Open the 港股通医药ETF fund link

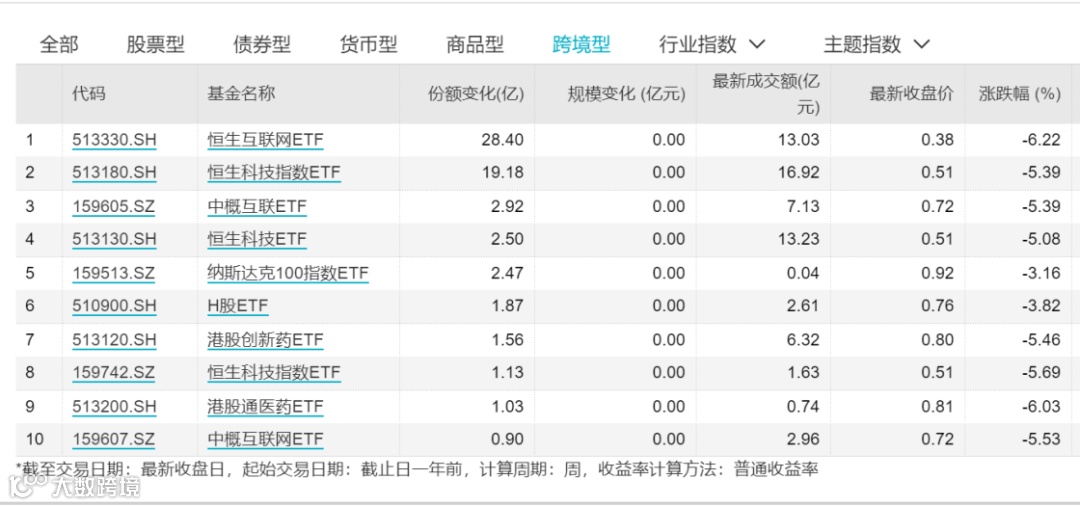click(265, 407)
